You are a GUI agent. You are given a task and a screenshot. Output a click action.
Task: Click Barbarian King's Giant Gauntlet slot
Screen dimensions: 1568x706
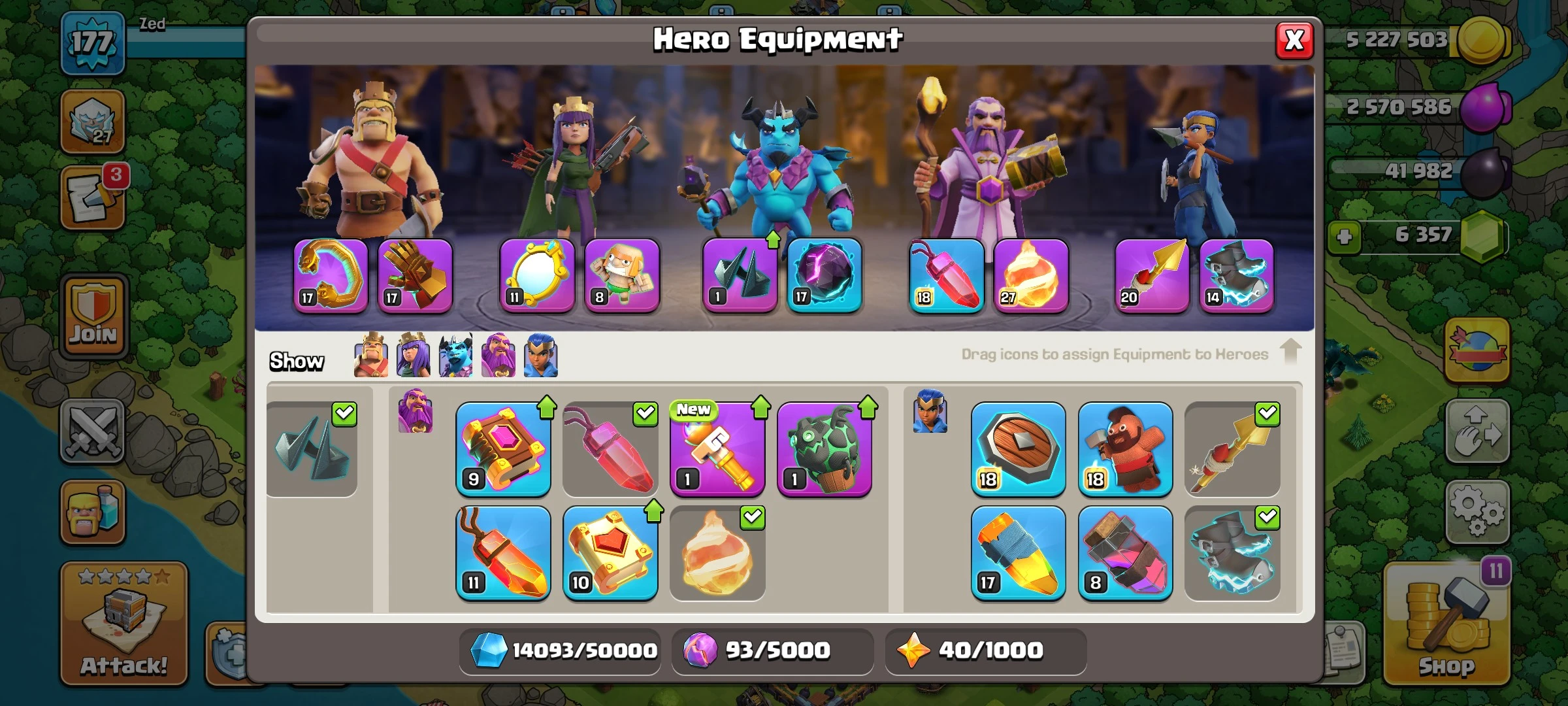[x=415, y=275]
